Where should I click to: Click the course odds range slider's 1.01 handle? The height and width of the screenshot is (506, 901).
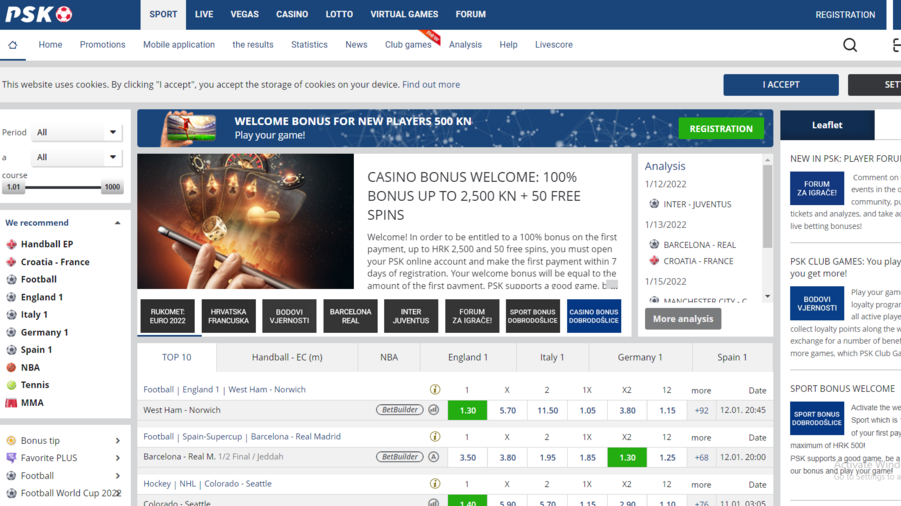[13, 187]
